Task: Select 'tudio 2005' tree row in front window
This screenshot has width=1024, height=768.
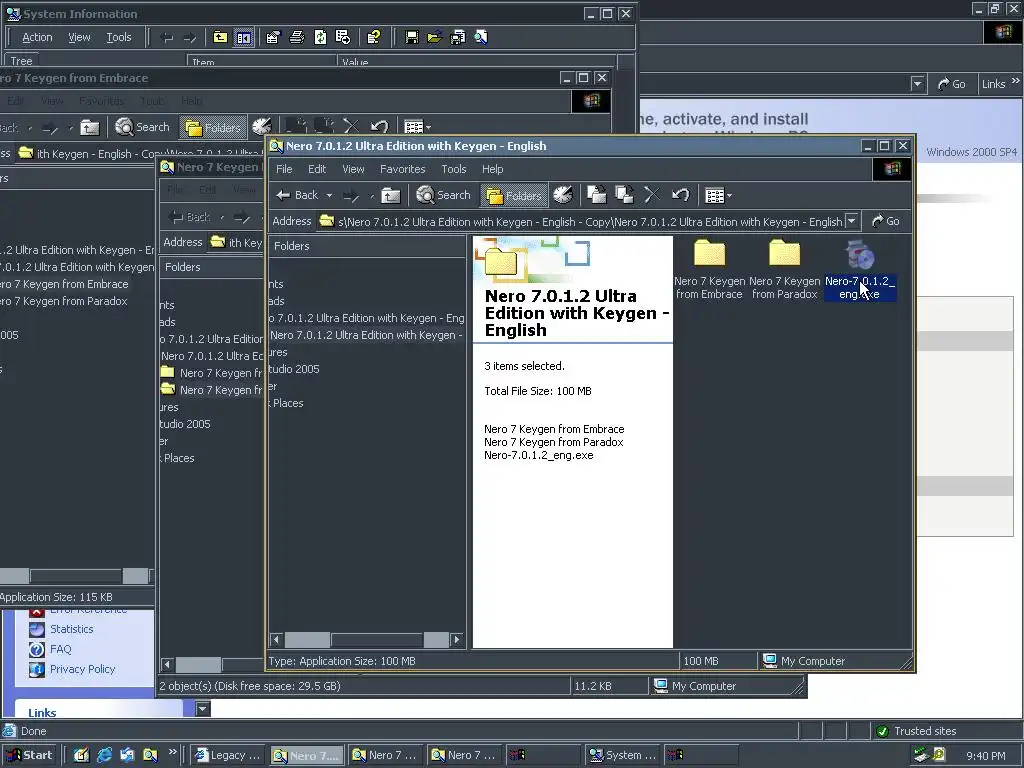Action: 294,369
